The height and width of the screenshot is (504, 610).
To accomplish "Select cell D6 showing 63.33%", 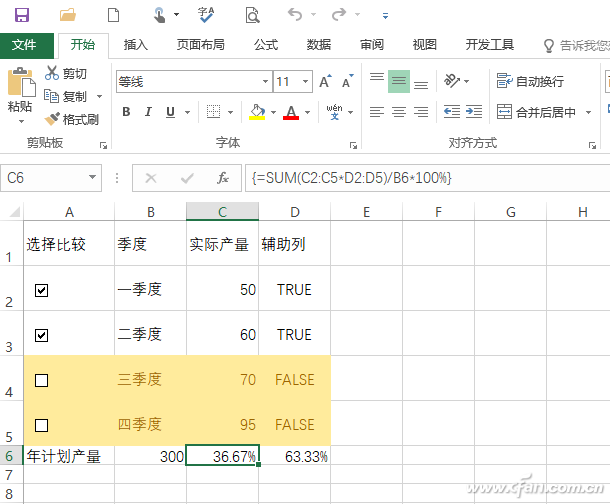I will pyautogui.click(x=294, y=456).
